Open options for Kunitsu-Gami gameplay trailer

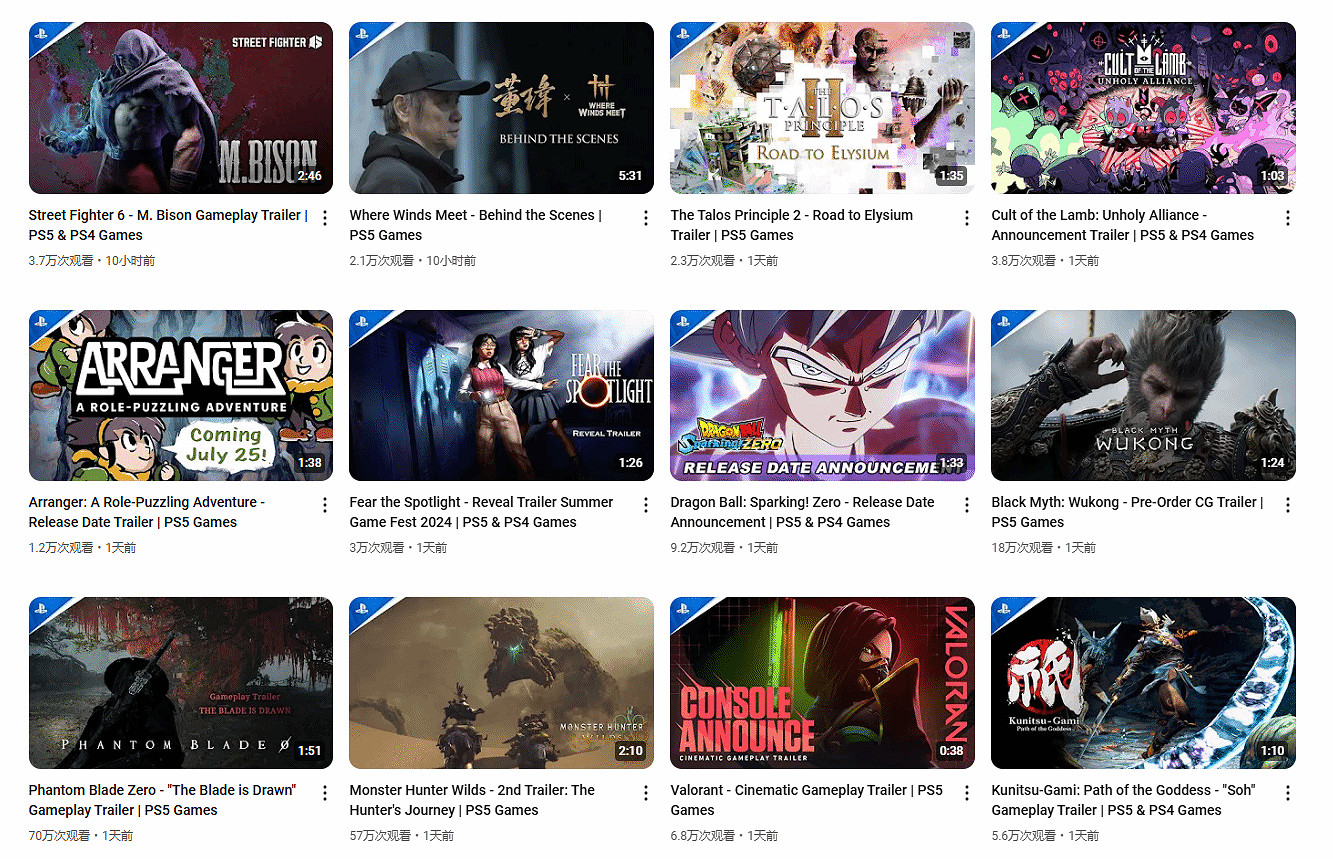click(x=1288, y=793)
